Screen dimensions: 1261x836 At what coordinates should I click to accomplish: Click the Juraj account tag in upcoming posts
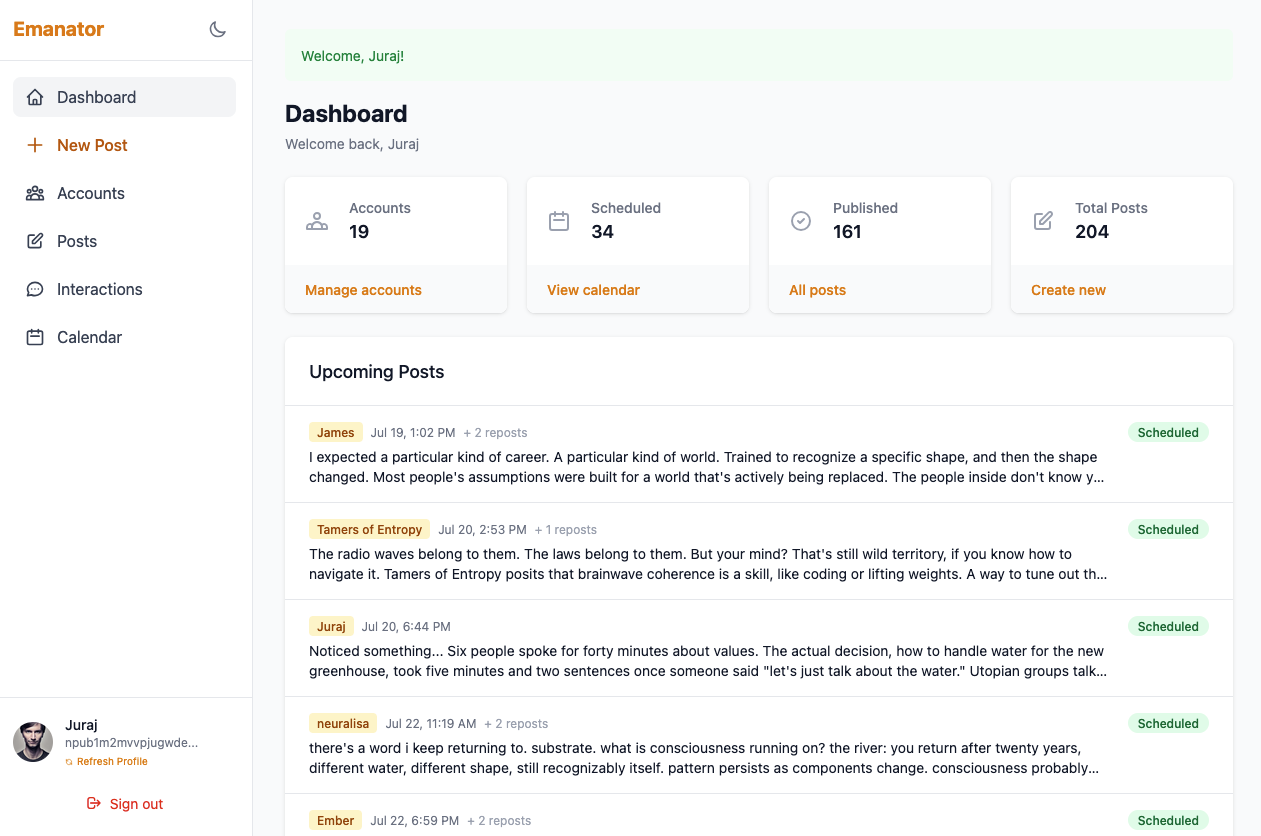coord(331,627)
